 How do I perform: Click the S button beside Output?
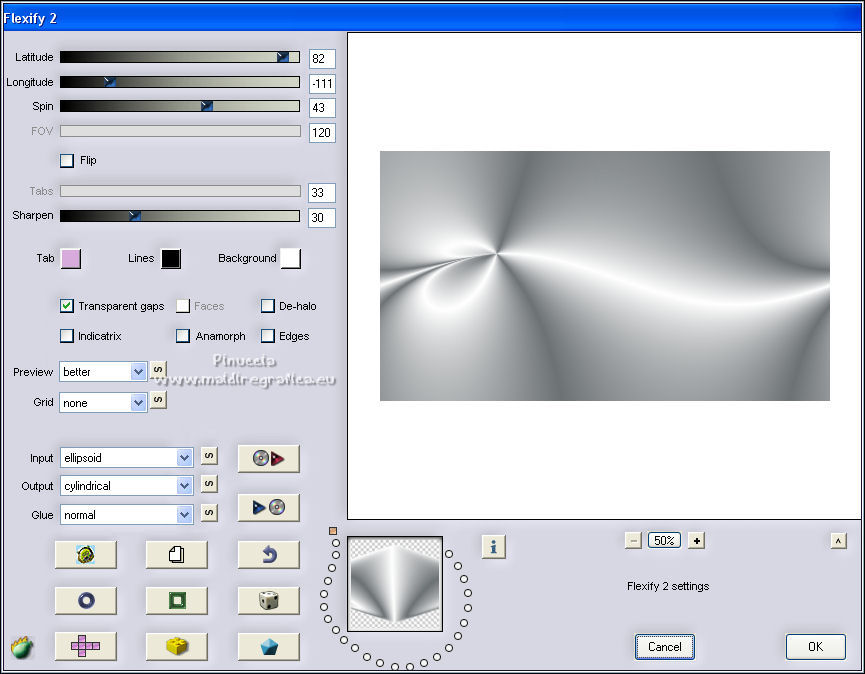[x=209, y=484]
